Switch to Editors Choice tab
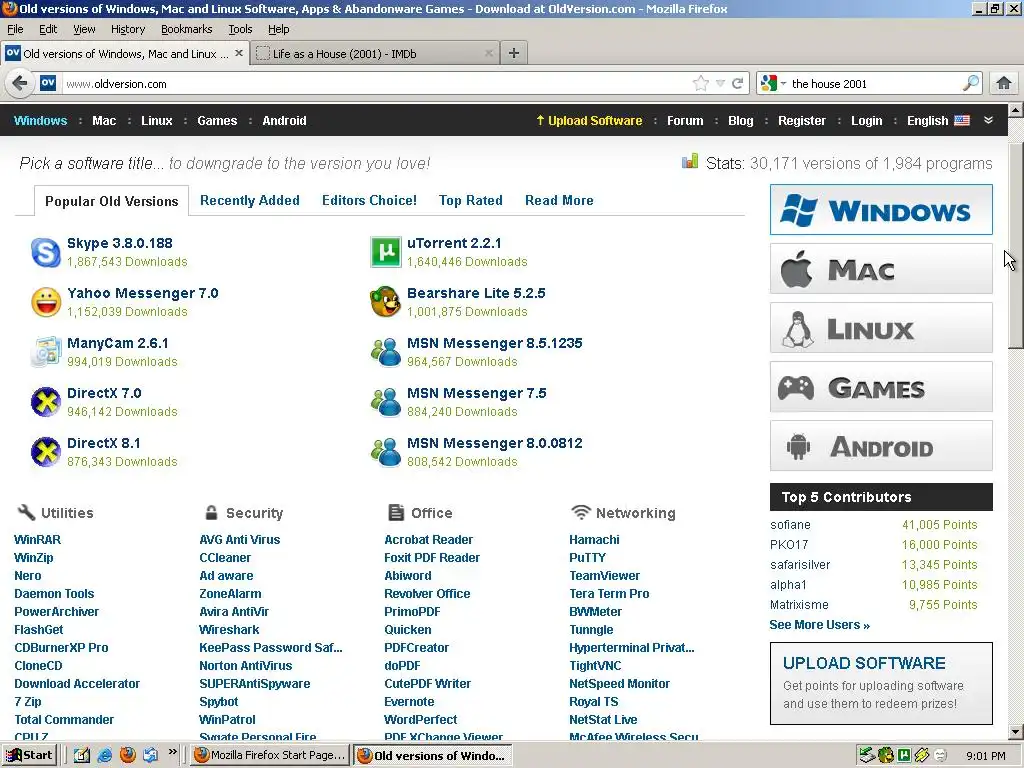This screenshot has height=768, width=1024. click(x=369, y=200)
